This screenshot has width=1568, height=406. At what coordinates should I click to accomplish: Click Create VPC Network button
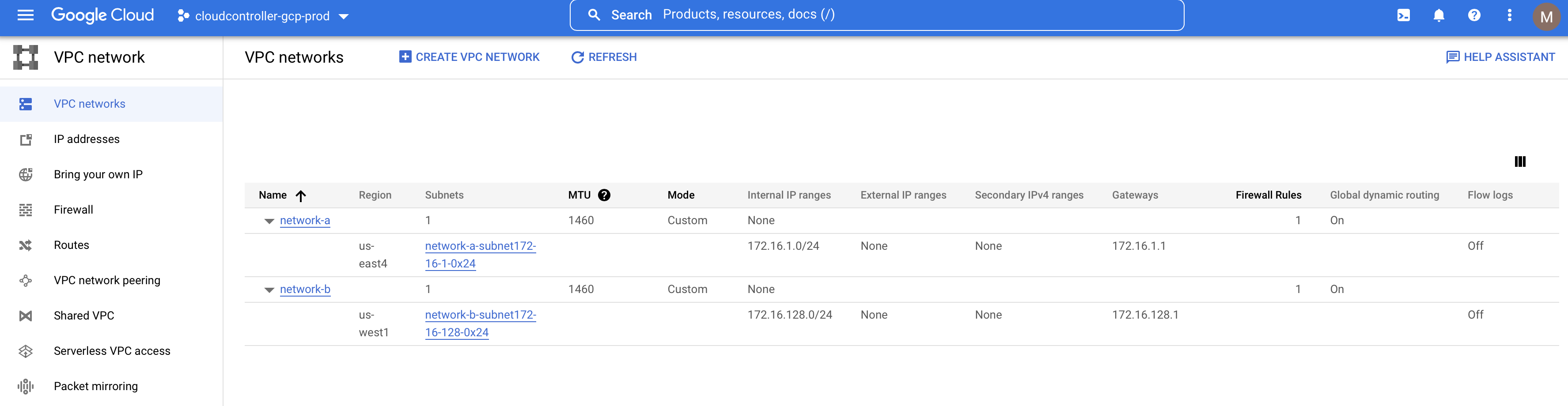click(470, 57)
